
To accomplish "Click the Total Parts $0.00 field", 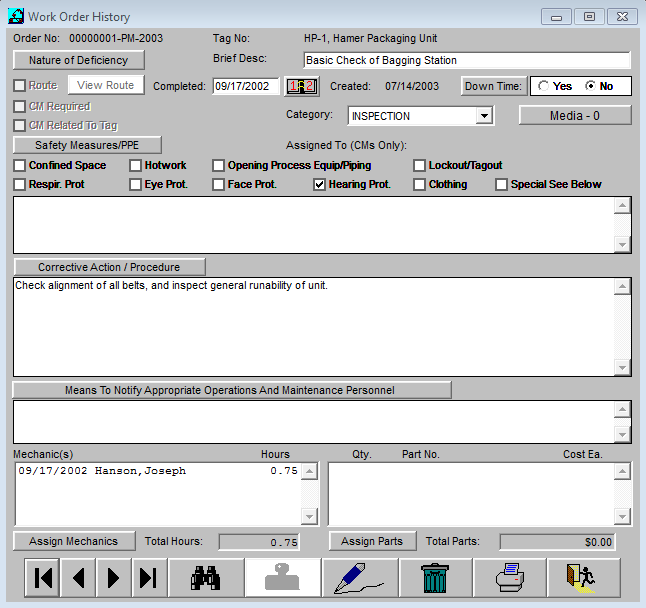I will (x=557, y=542).
